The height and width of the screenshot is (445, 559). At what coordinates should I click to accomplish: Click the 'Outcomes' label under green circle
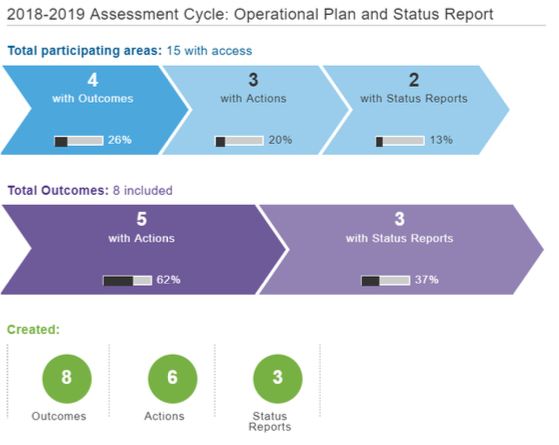[x=59, y=416]
